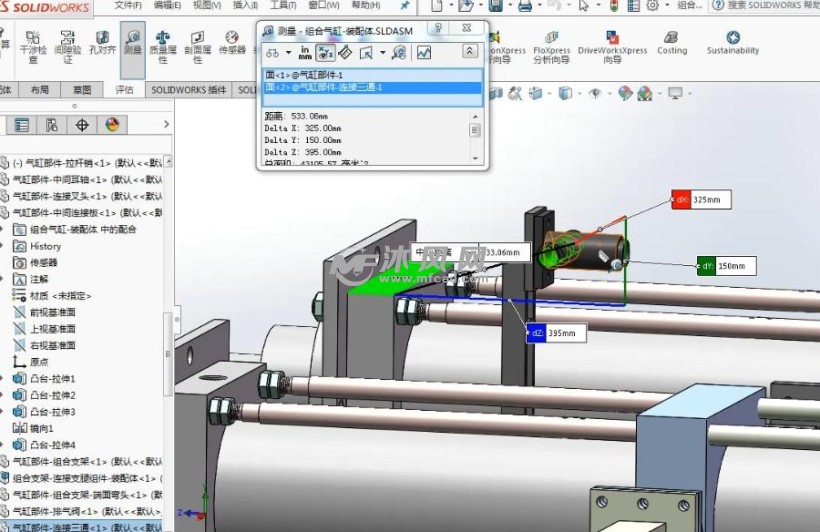Open 质量属性 mass properties tool
The height and width of the screenshot is (532, 820).
point(163,47)
